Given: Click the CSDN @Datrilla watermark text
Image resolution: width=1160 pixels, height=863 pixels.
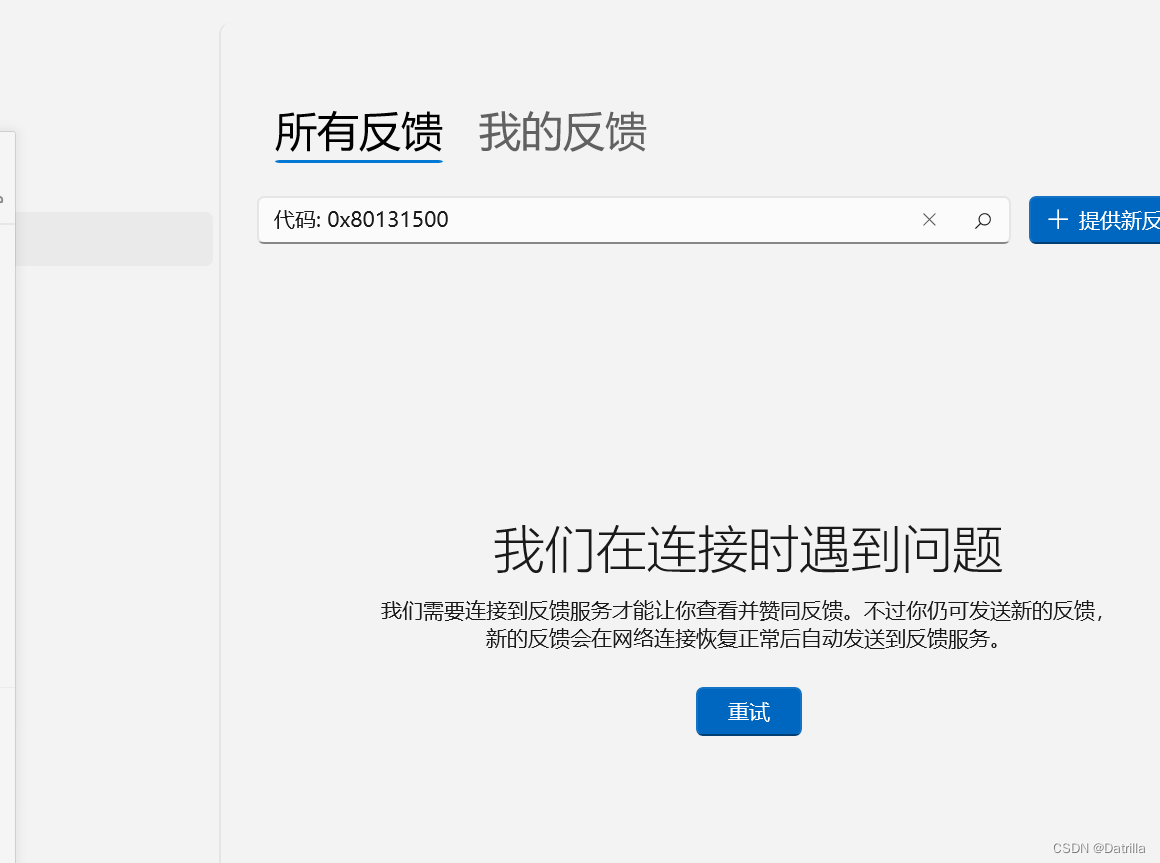Looking at the screenshot, I should point(1097,847).
